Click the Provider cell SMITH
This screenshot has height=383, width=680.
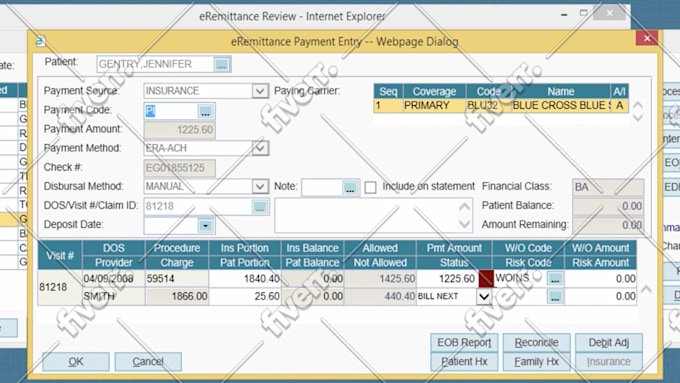click(x=114, y=297)
